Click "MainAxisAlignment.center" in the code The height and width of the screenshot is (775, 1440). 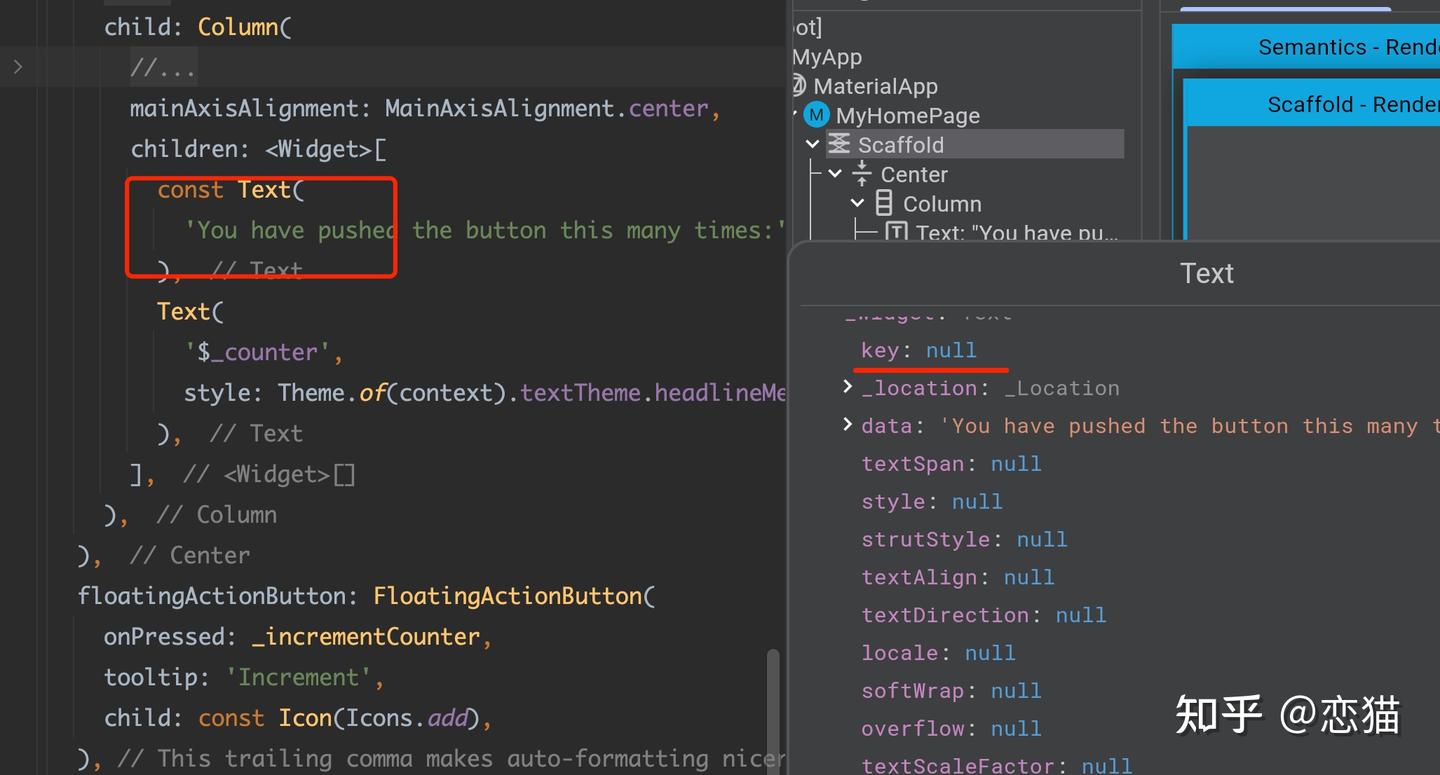tap(546, 108)
